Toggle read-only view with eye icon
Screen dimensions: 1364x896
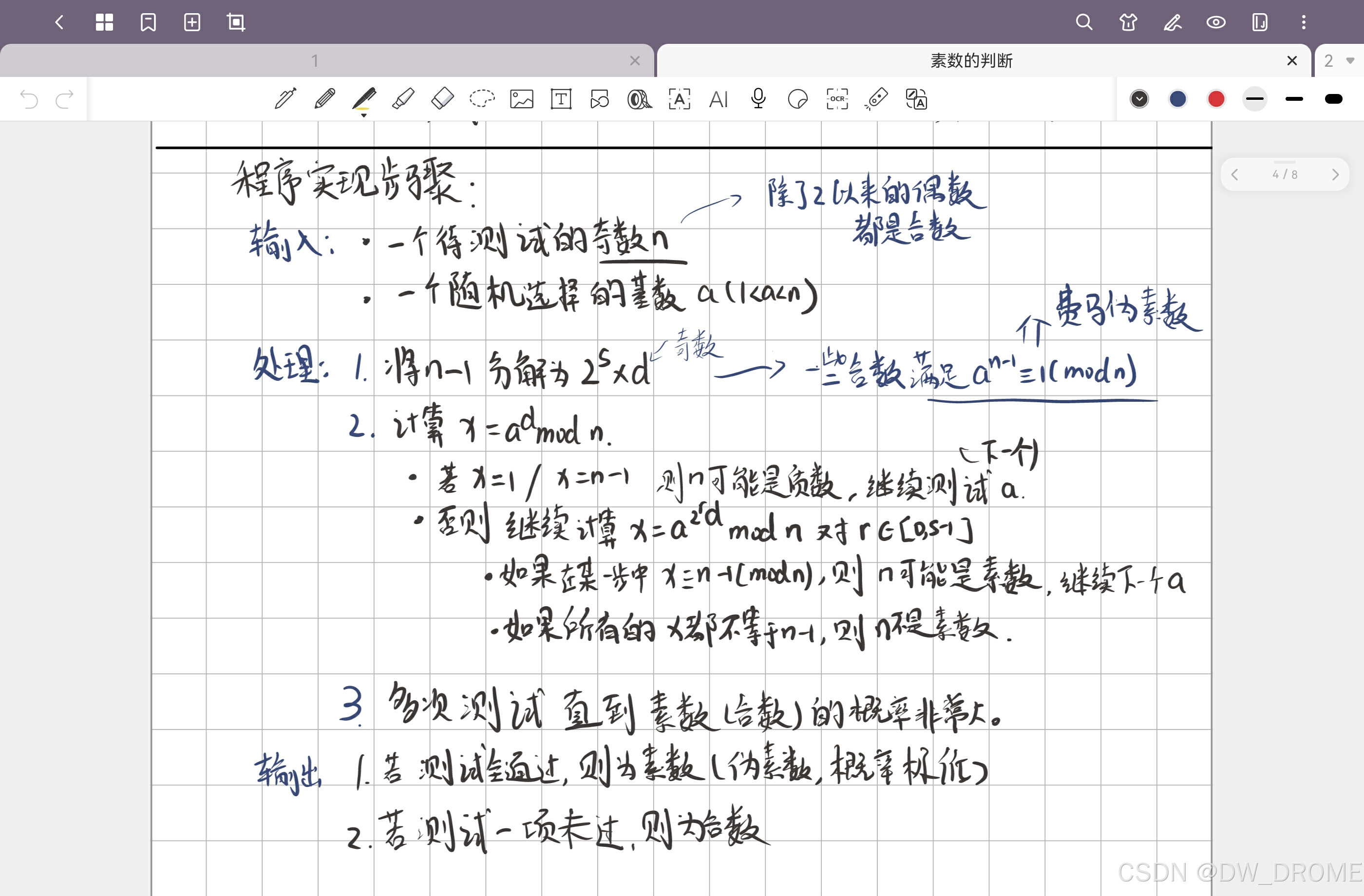pos(1215,22)
